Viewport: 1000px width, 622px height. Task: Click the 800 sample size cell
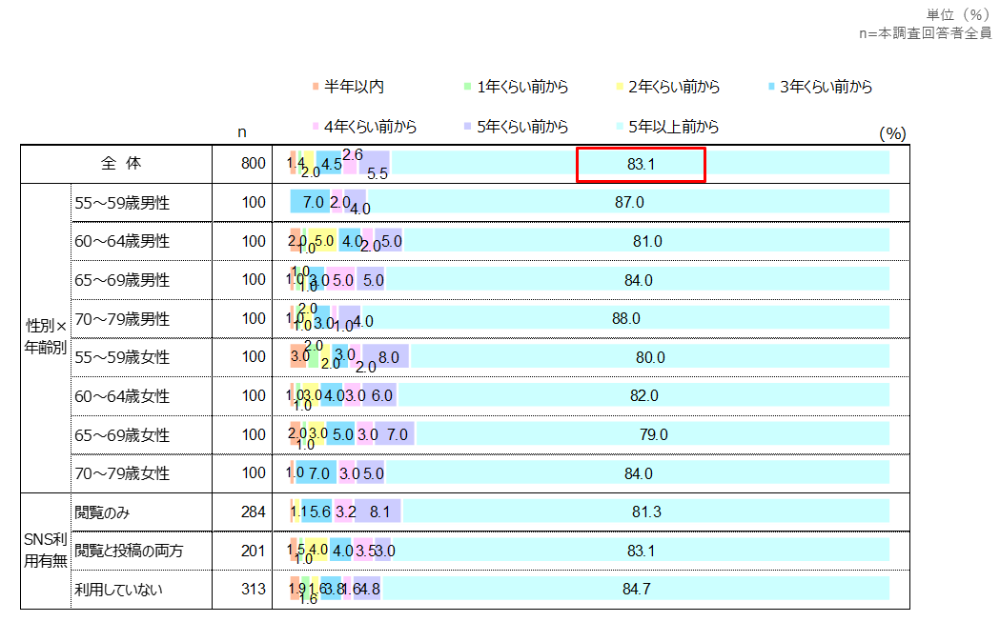[x=254, y=164]
